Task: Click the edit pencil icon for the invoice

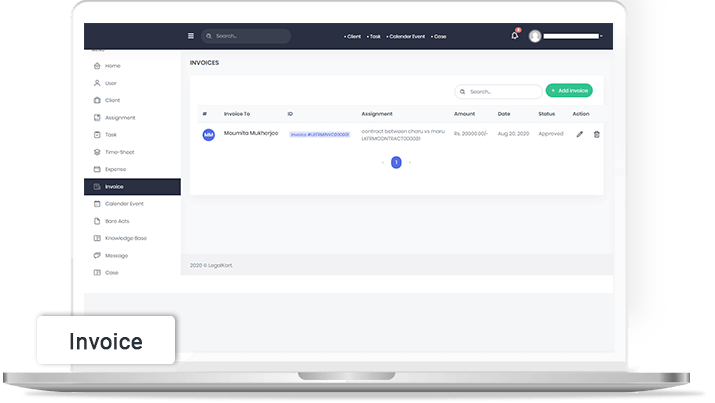Action: pos(579,134)
